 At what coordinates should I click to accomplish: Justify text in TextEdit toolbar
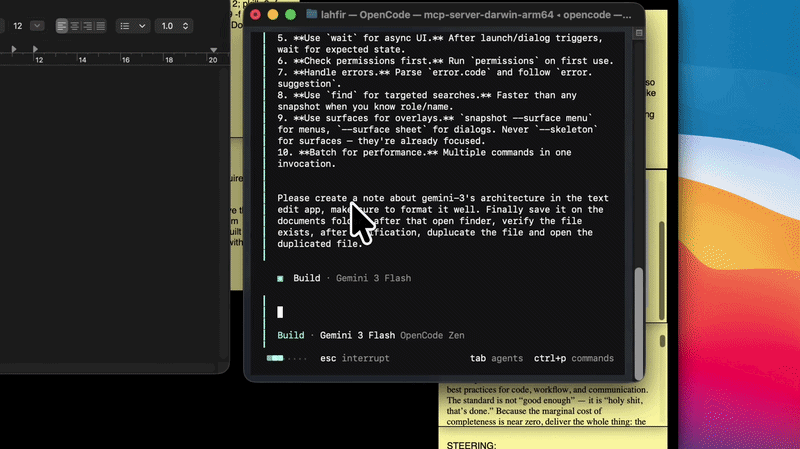point(101,26)
